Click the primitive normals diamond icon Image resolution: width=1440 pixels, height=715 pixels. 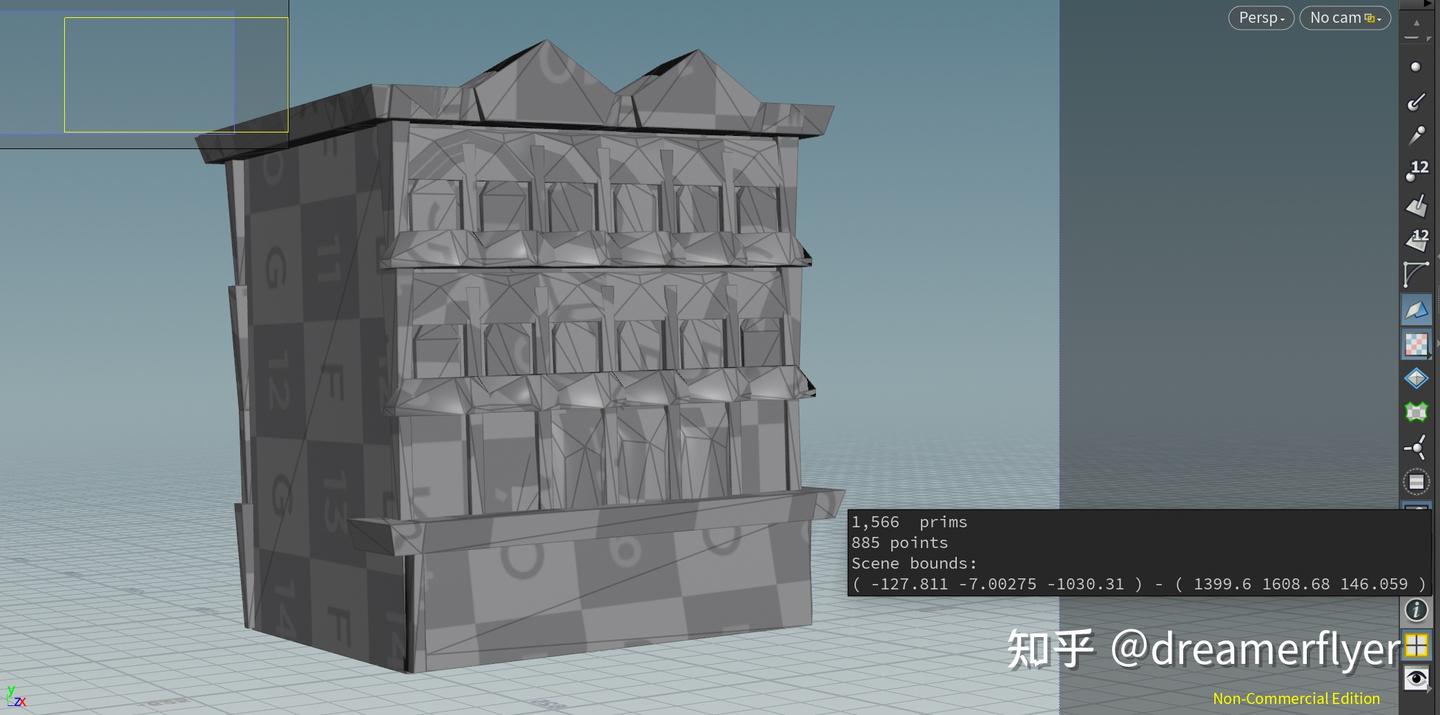(1415, 377)
